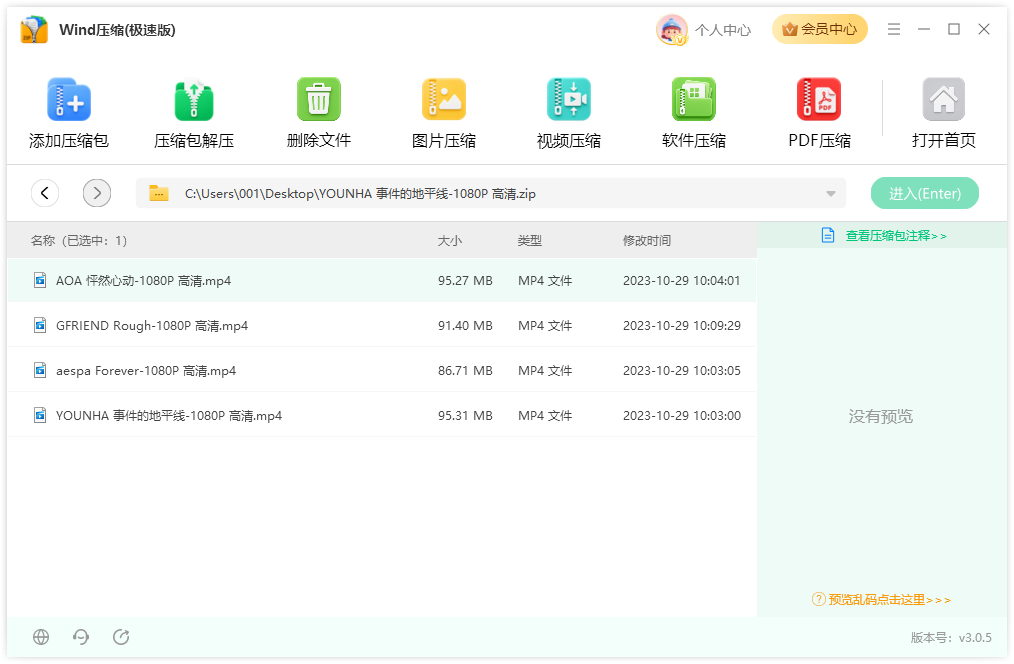Select file YOUNHA 事件的地平线-1080P 高清.mp4

pyautogui.click(x=382, y=415)
